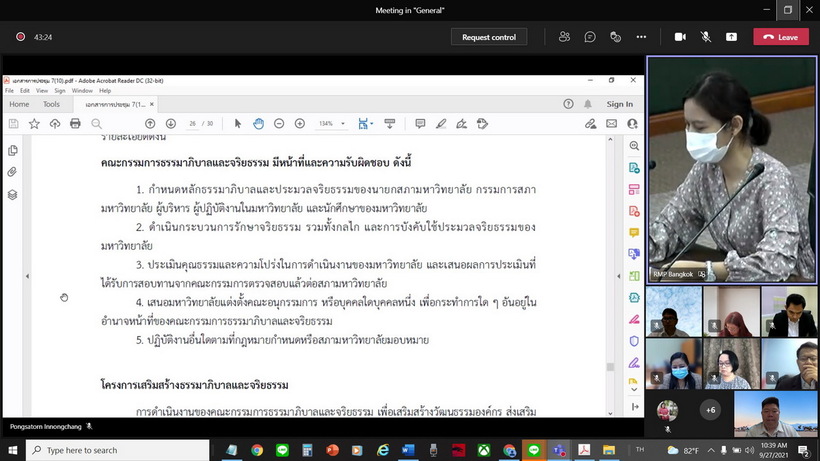Open the reactions icon in Teams

tap(616, 37)
